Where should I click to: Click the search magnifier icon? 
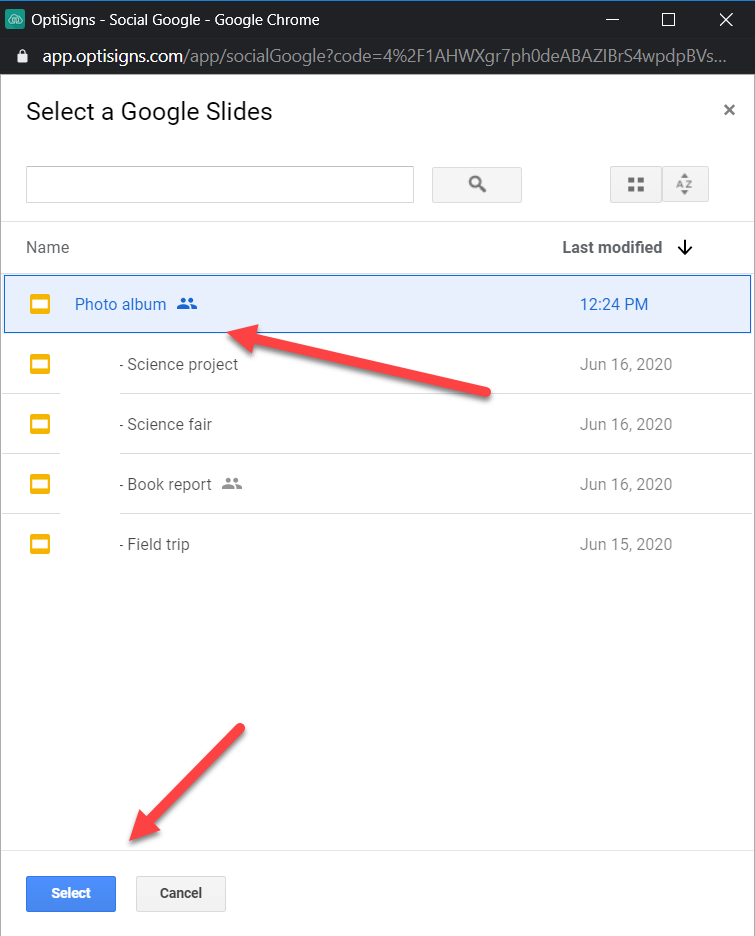[x=476, y=184]
